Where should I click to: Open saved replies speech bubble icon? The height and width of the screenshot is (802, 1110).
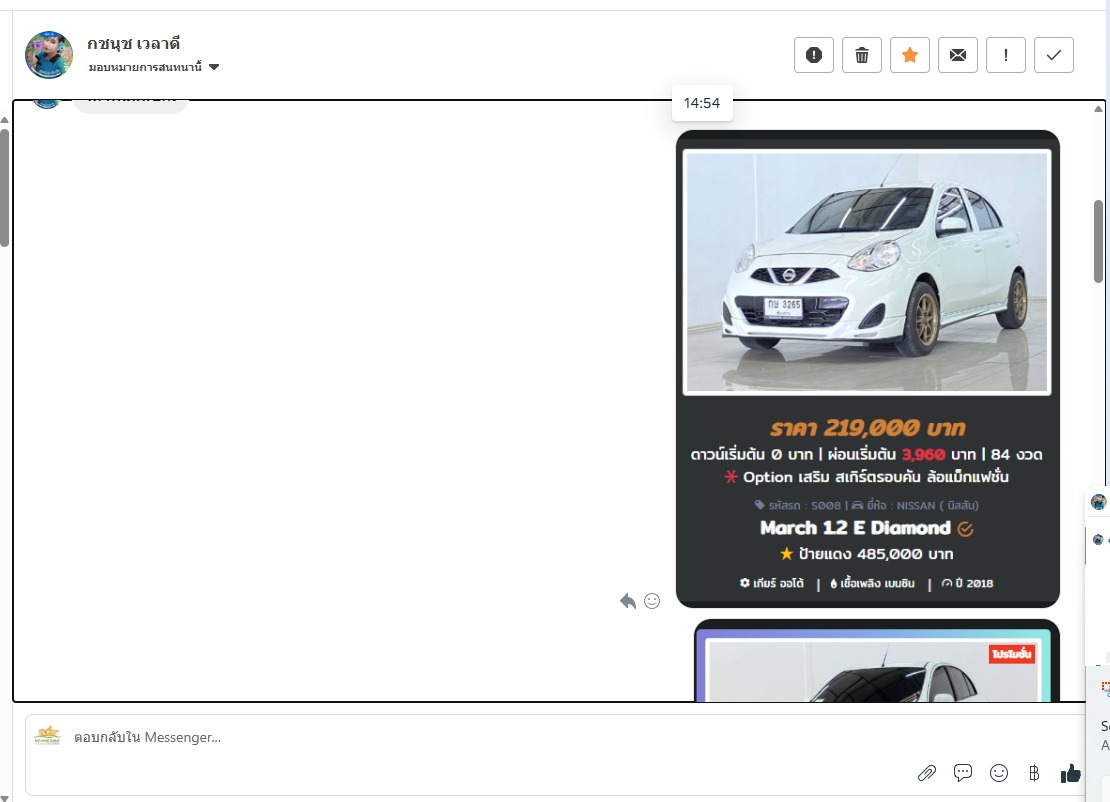coord(963,772)
